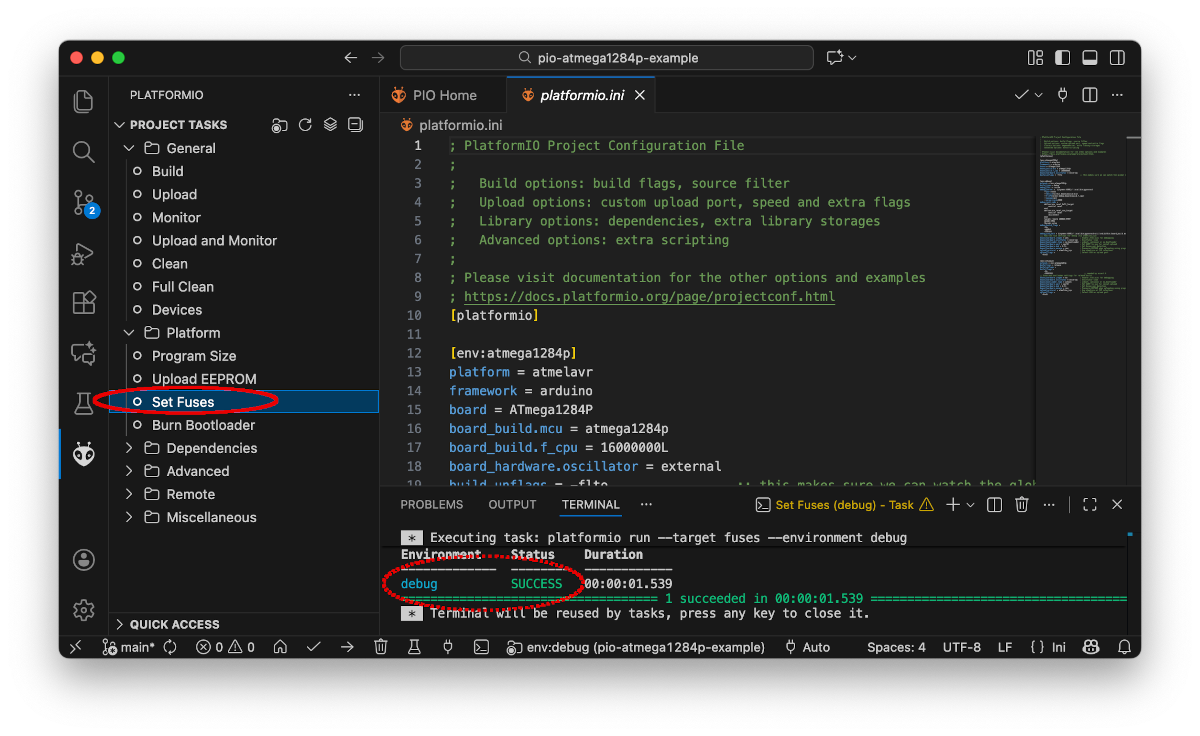
Task: Switch to the PROBLEMS panel tab
Action: click(432, 505)
